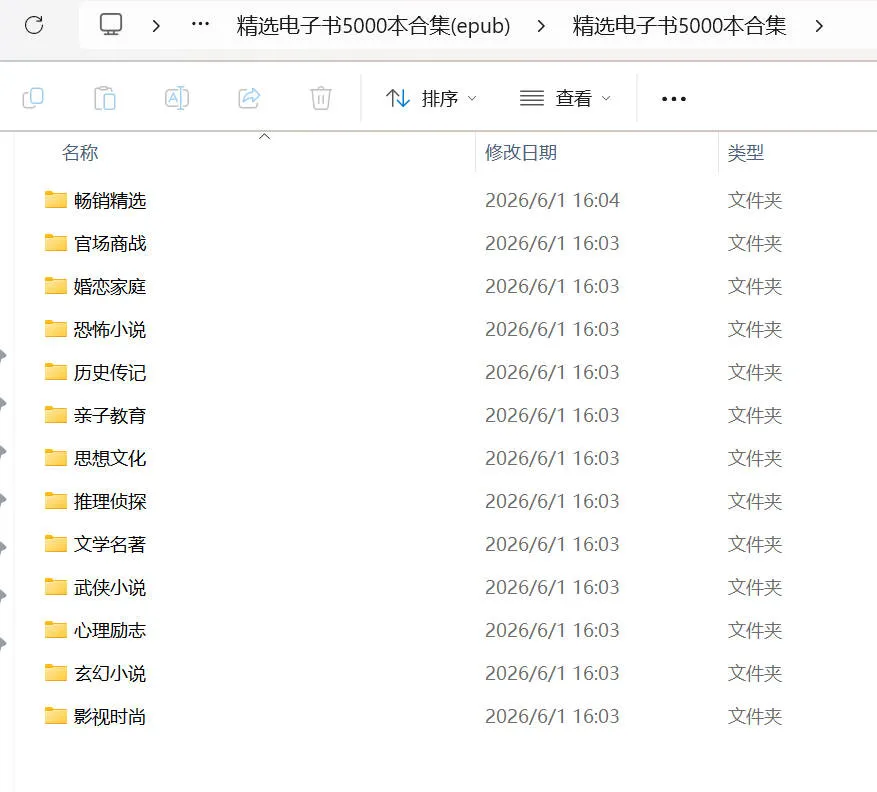Viewport: 877px width, 792px height.
Task: Click the folder icon of 历史传记
Action: (56, 371)
